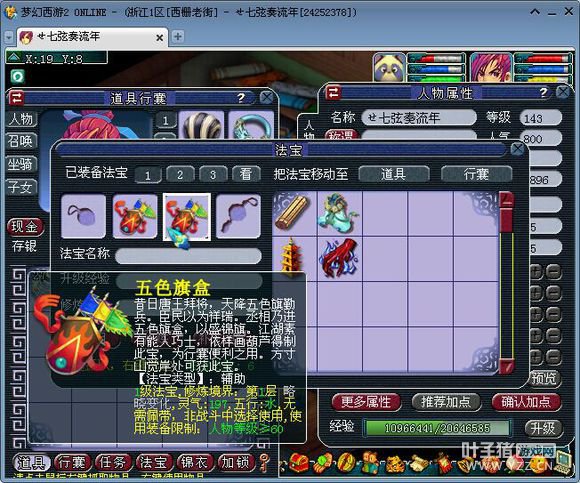This screenshot has width=580, height=483.
Task: Click the 推荐加点 button
Action: click(x=446, y=402)
